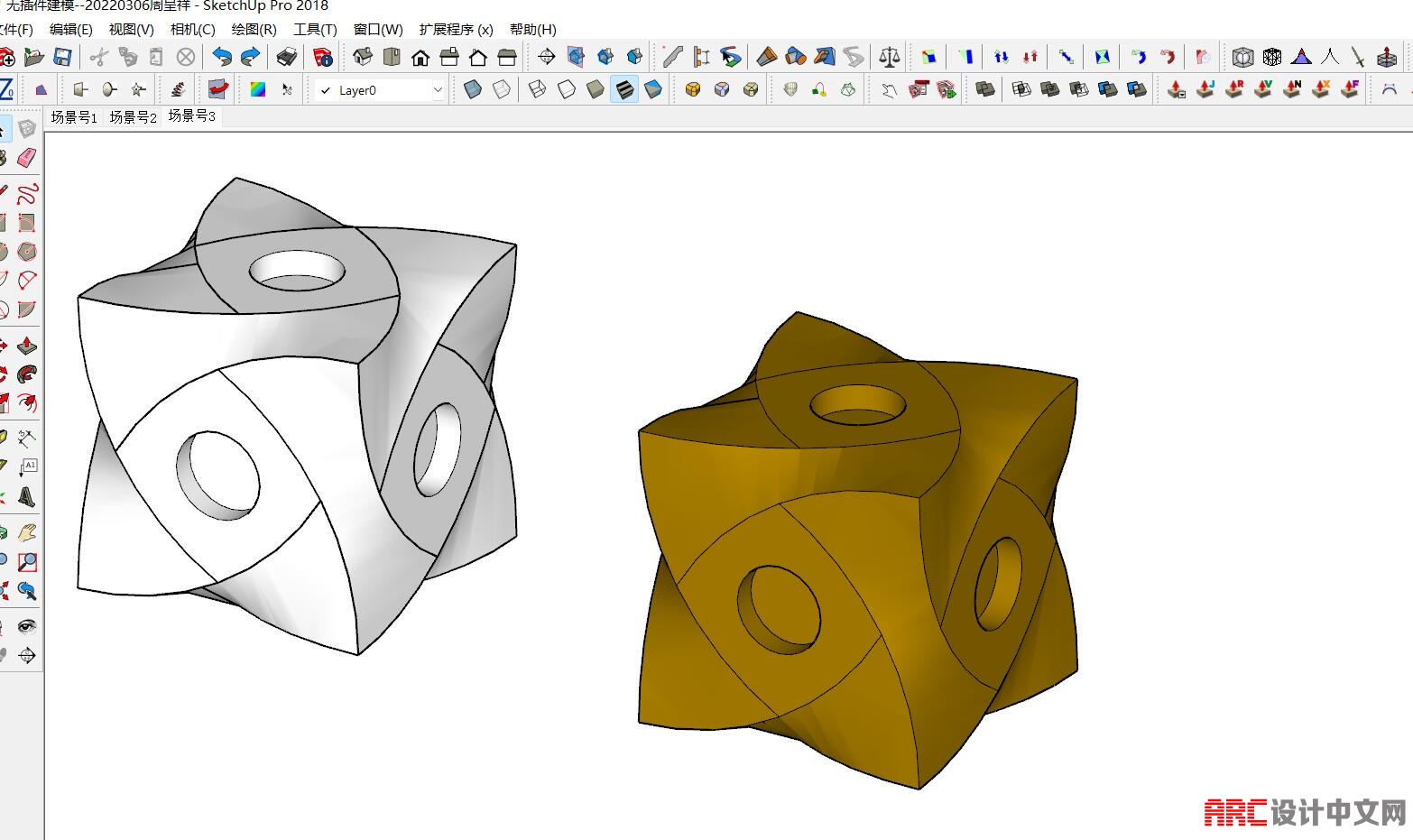Expand the 相机(C) camera menu

coord(192,30)
